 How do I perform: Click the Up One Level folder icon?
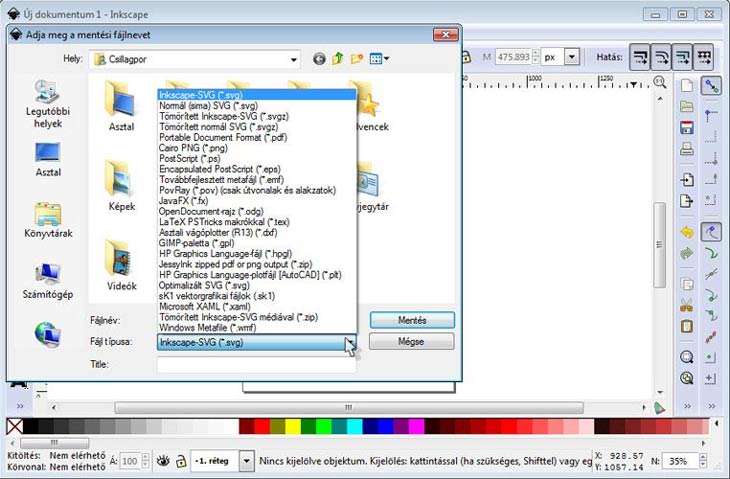338,59
